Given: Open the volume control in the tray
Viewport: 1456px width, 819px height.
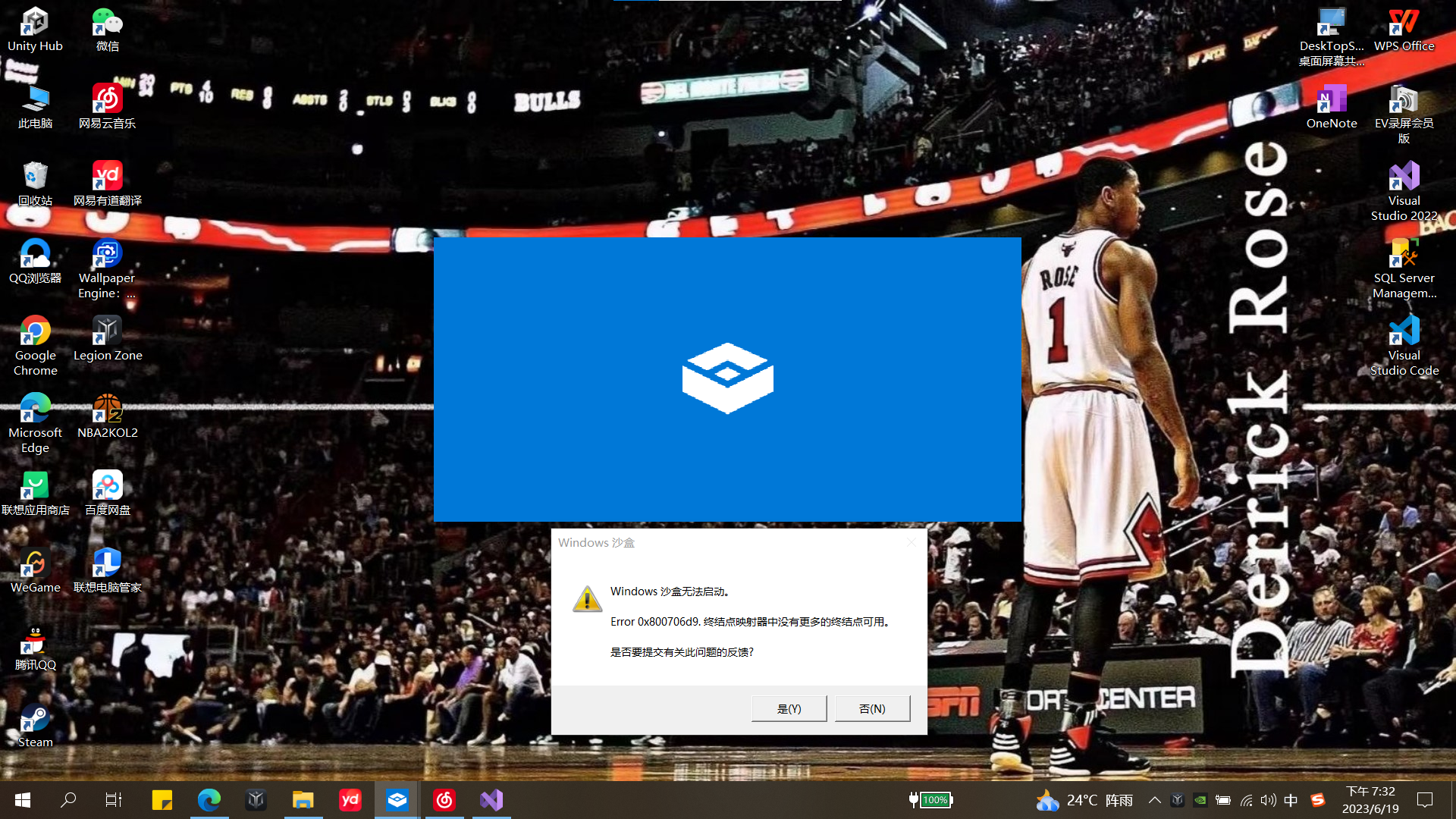Looking at the screenshot, I should [x=1268, y=799].
